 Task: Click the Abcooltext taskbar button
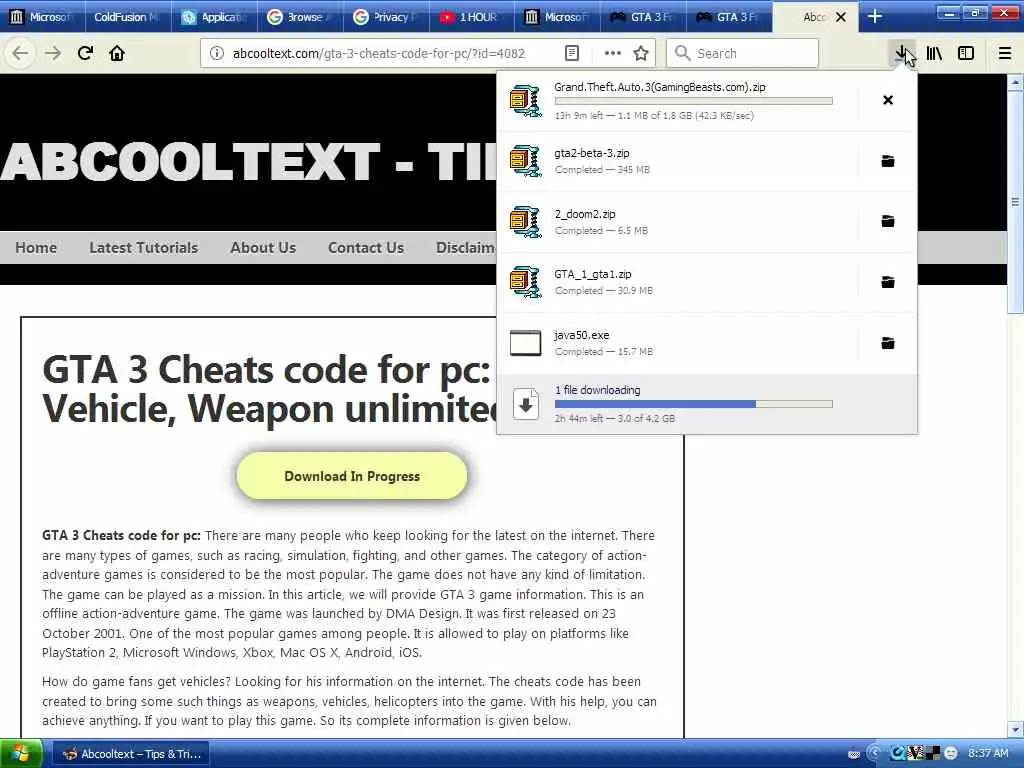tap(131, 754)
